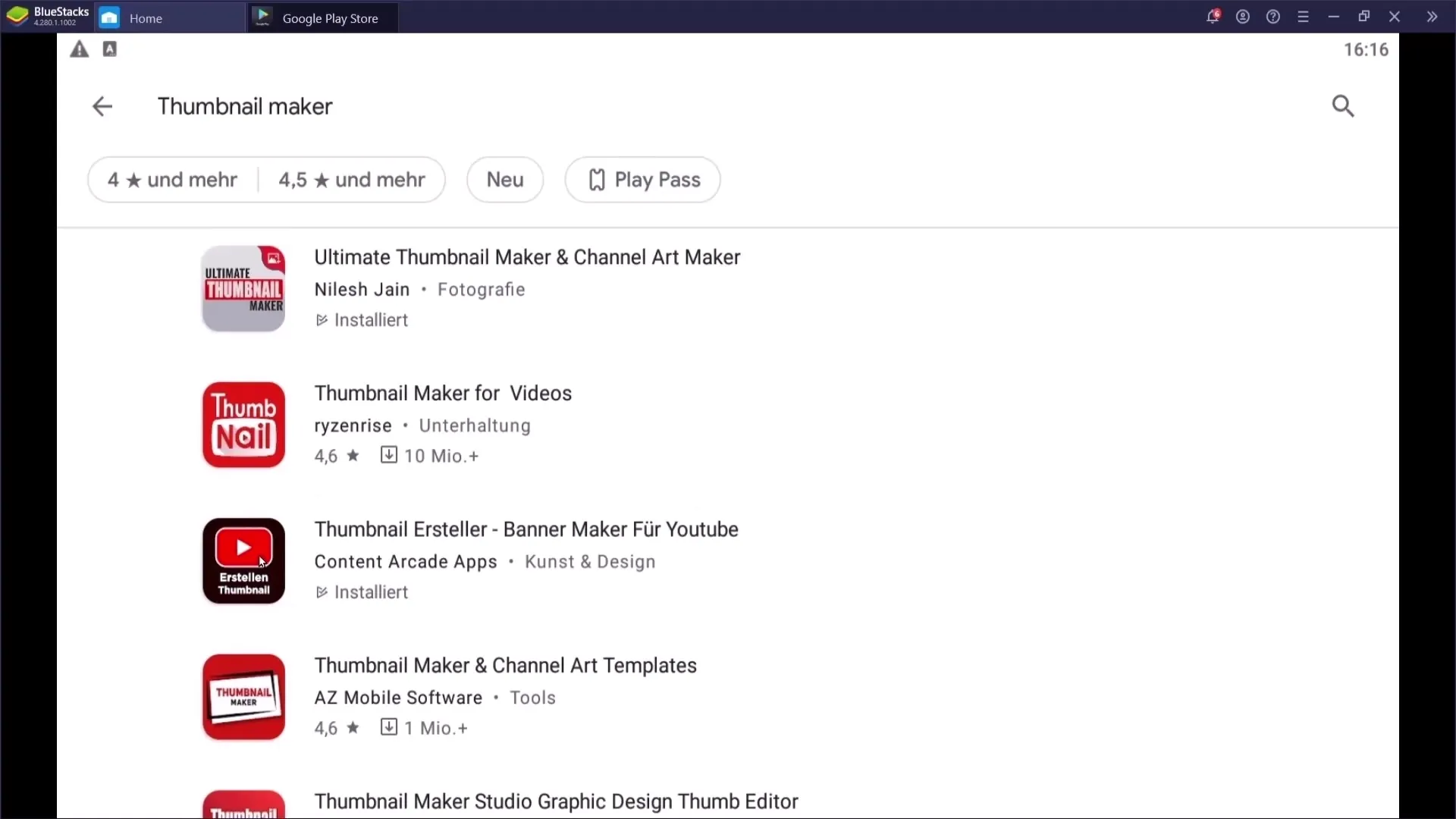Open the red Thumb Nail app icon
This screenshot has width=1456, height=819.
243,425
